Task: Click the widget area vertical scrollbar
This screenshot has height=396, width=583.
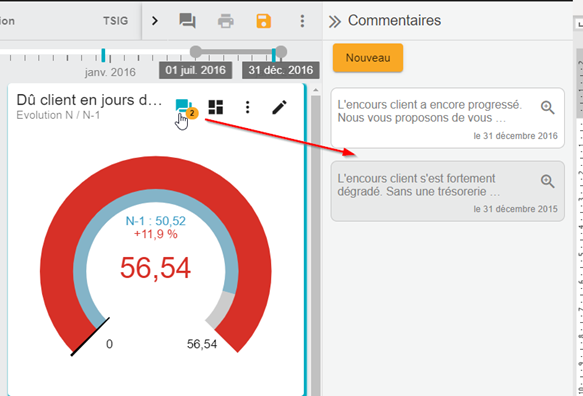Action: click(315, 242)
